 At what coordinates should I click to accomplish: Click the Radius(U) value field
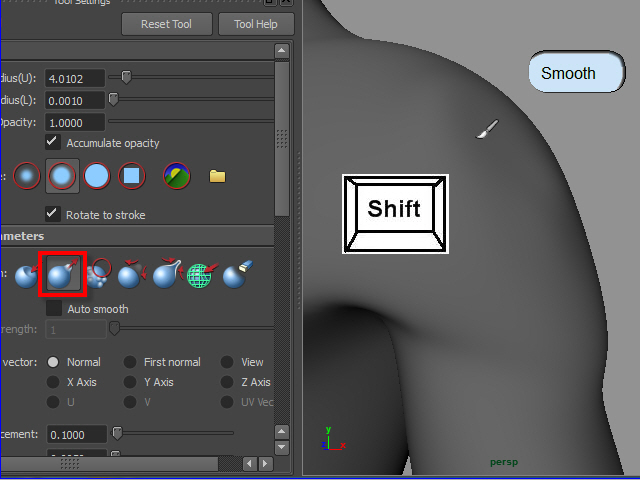(75, 78)
